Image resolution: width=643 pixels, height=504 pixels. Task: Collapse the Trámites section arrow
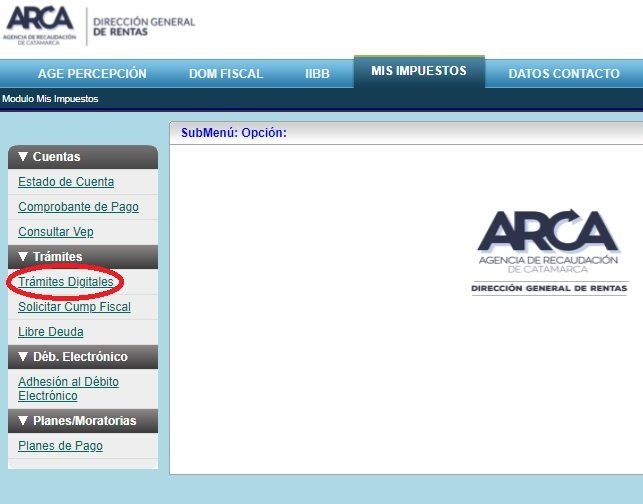[x=23, y=256]
